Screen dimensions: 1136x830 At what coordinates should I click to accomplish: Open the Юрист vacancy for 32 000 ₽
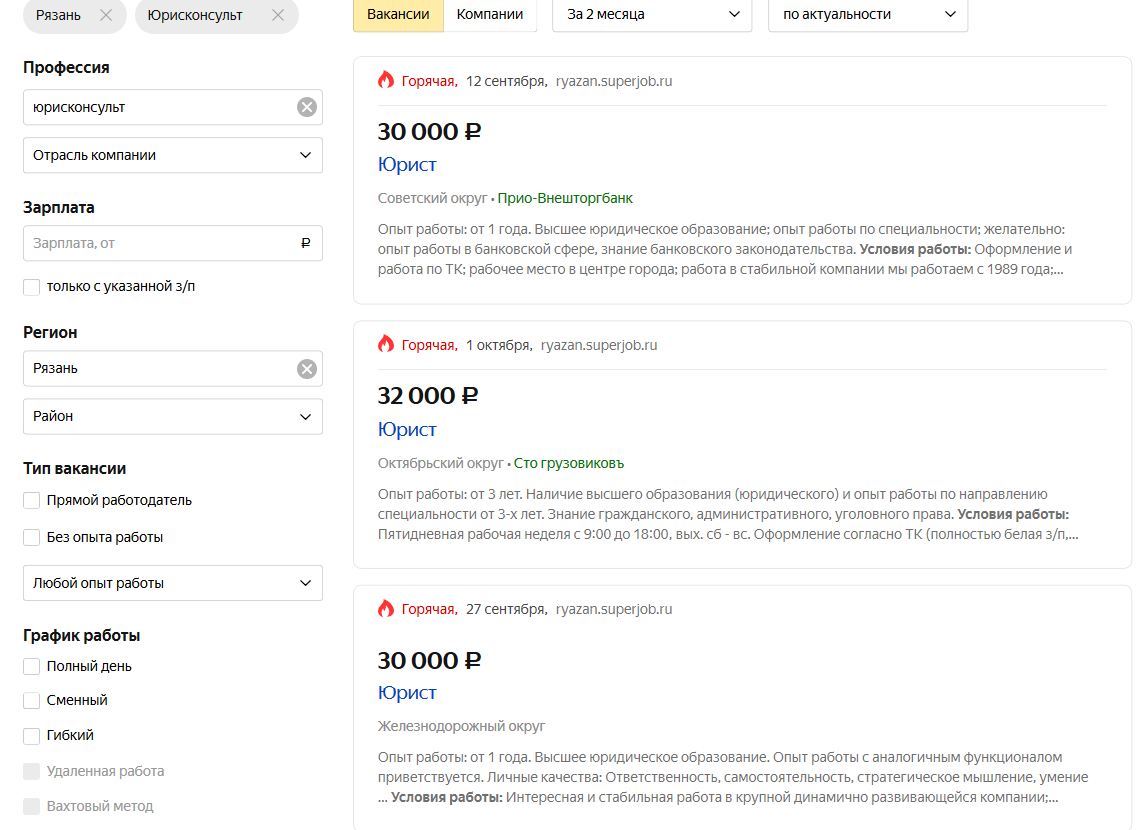pyautogui.click(x=407, y=429)
